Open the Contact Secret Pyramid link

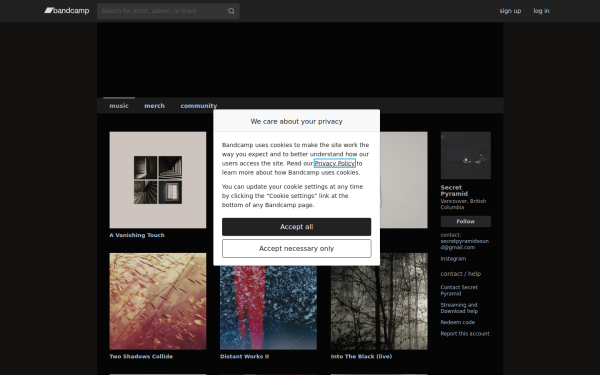459,290
